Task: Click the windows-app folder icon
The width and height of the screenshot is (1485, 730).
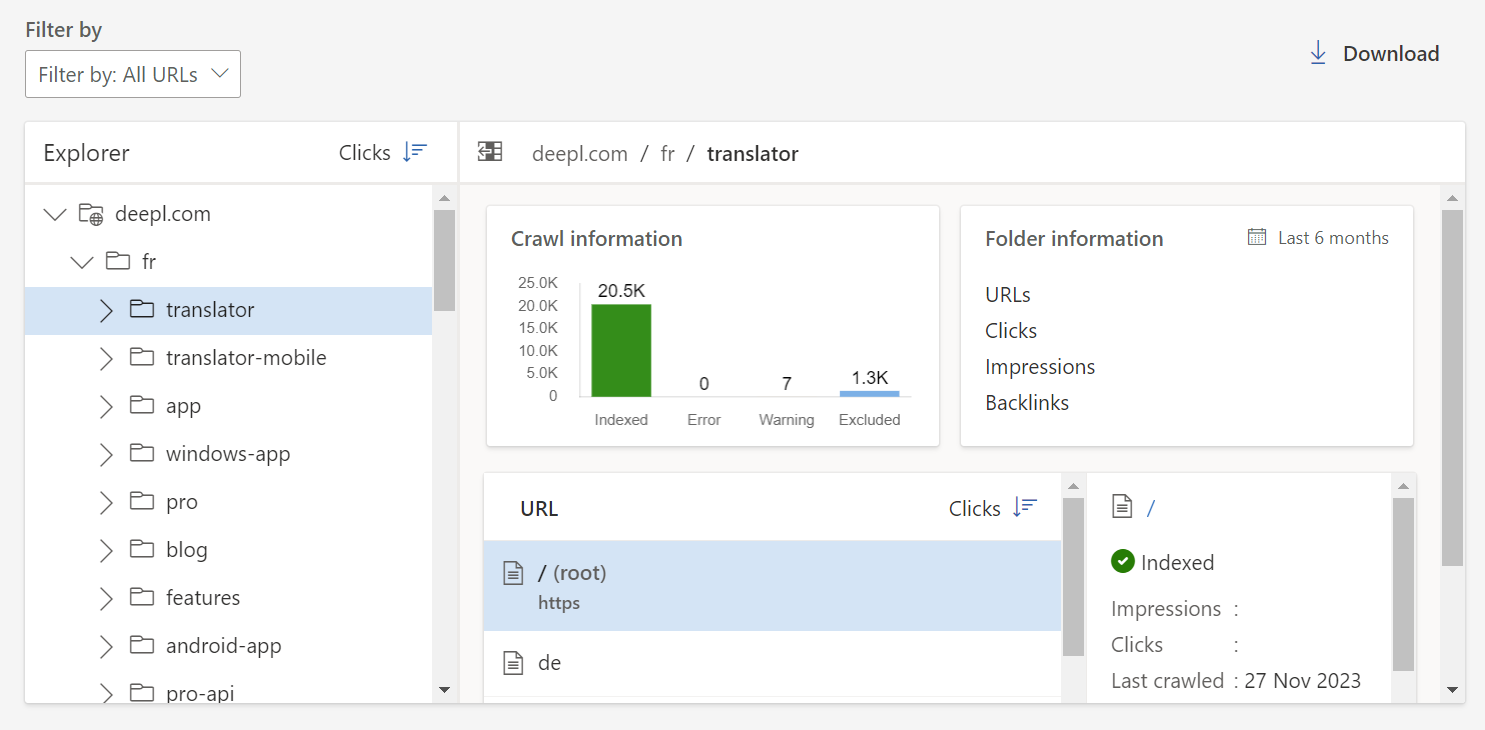Action: click(x=142, y=453)
